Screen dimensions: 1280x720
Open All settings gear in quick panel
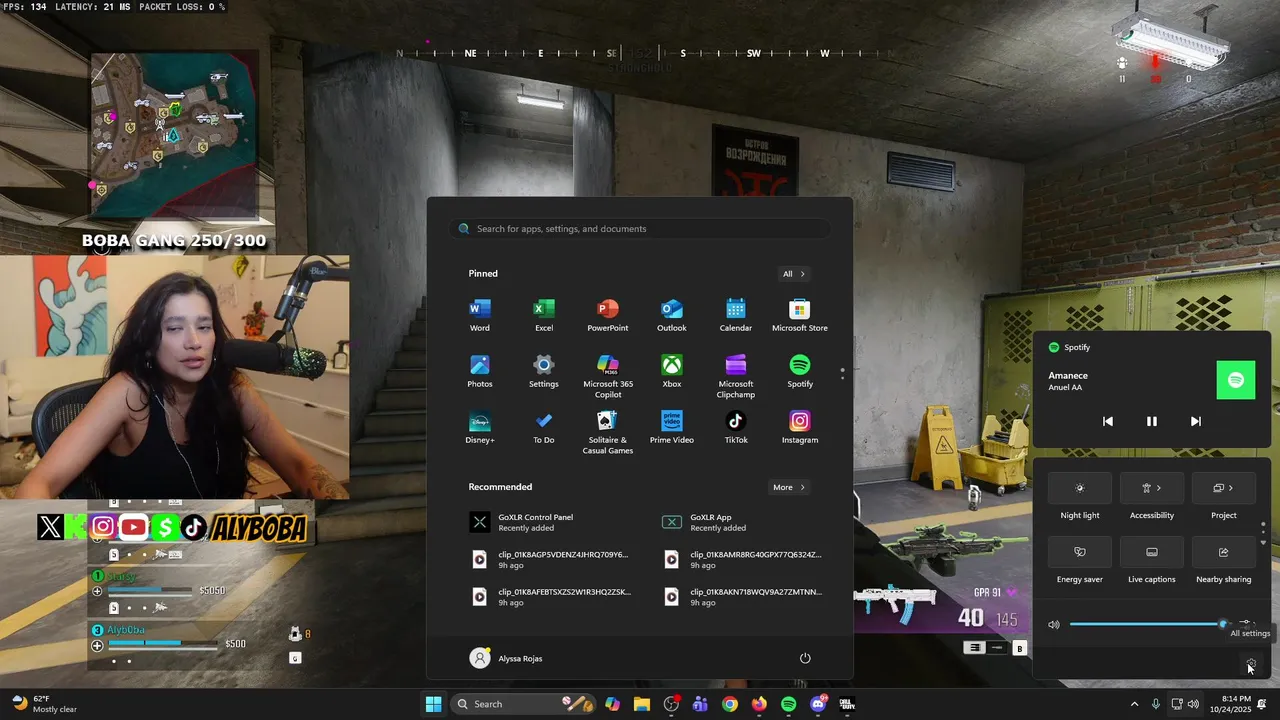point(1251,664)
